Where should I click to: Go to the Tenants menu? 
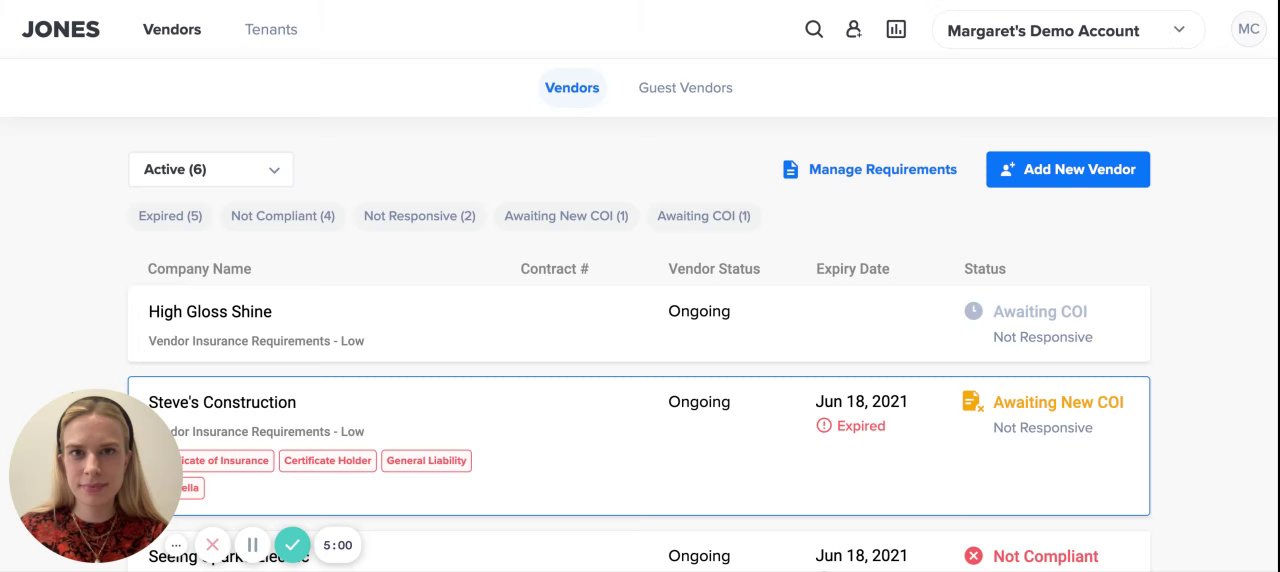[271, 30]
